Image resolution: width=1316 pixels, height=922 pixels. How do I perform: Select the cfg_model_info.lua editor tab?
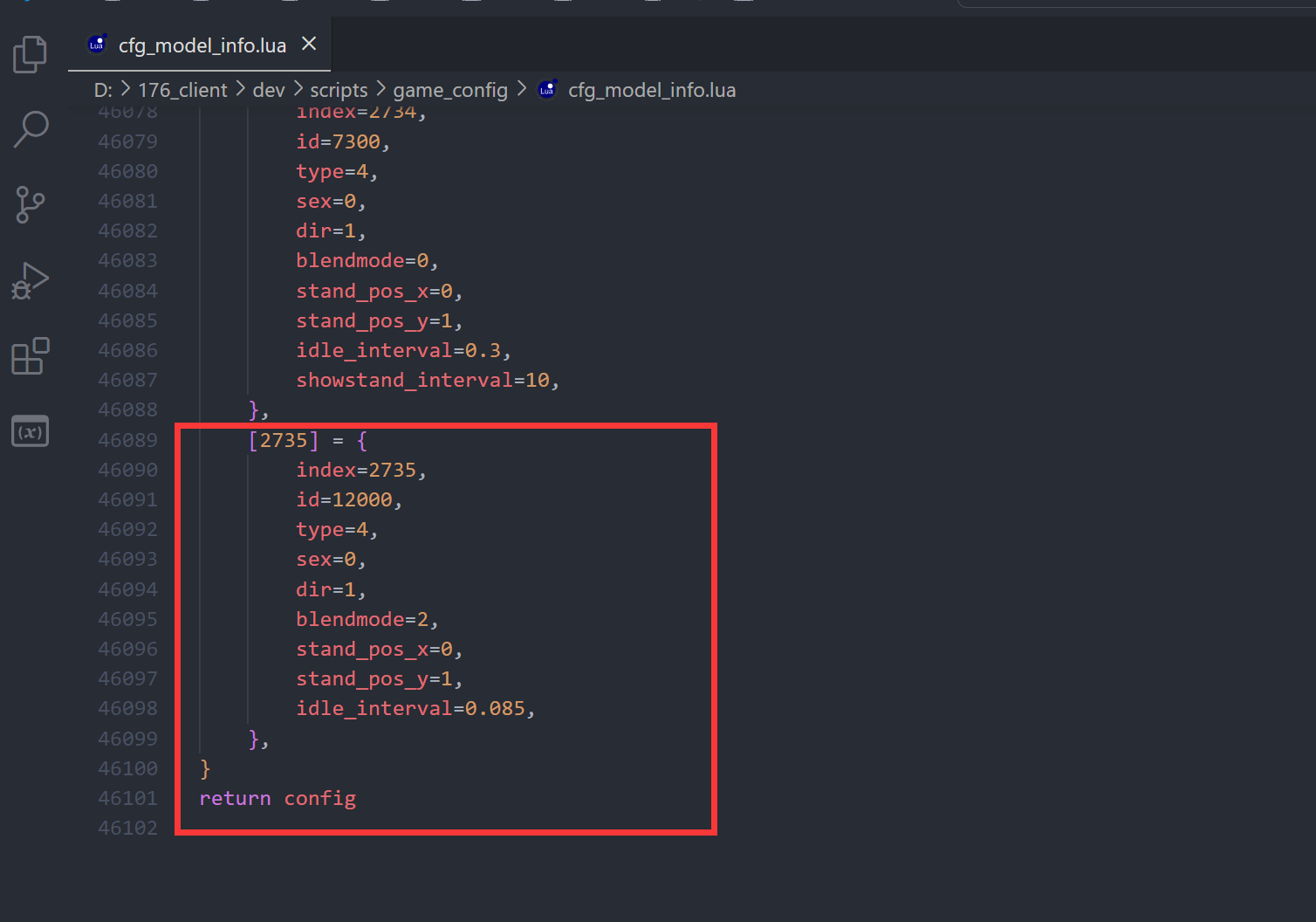[200, 45]
